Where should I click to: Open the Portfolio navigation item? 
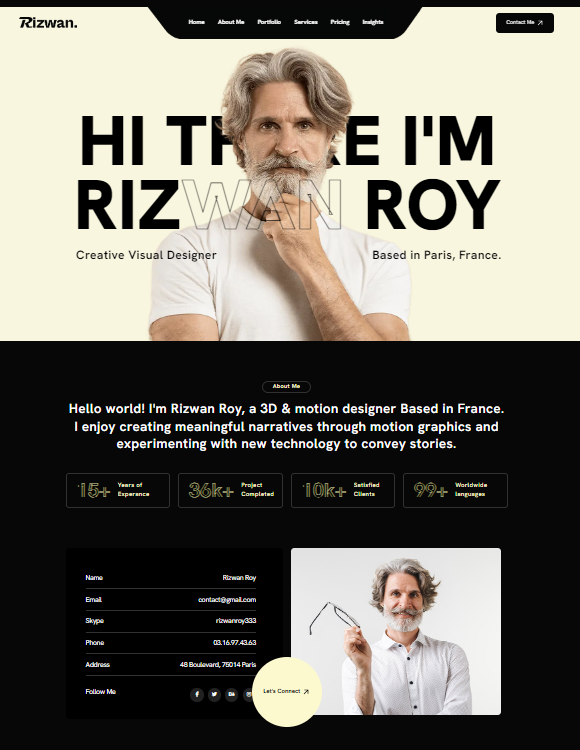click(269, 22)
